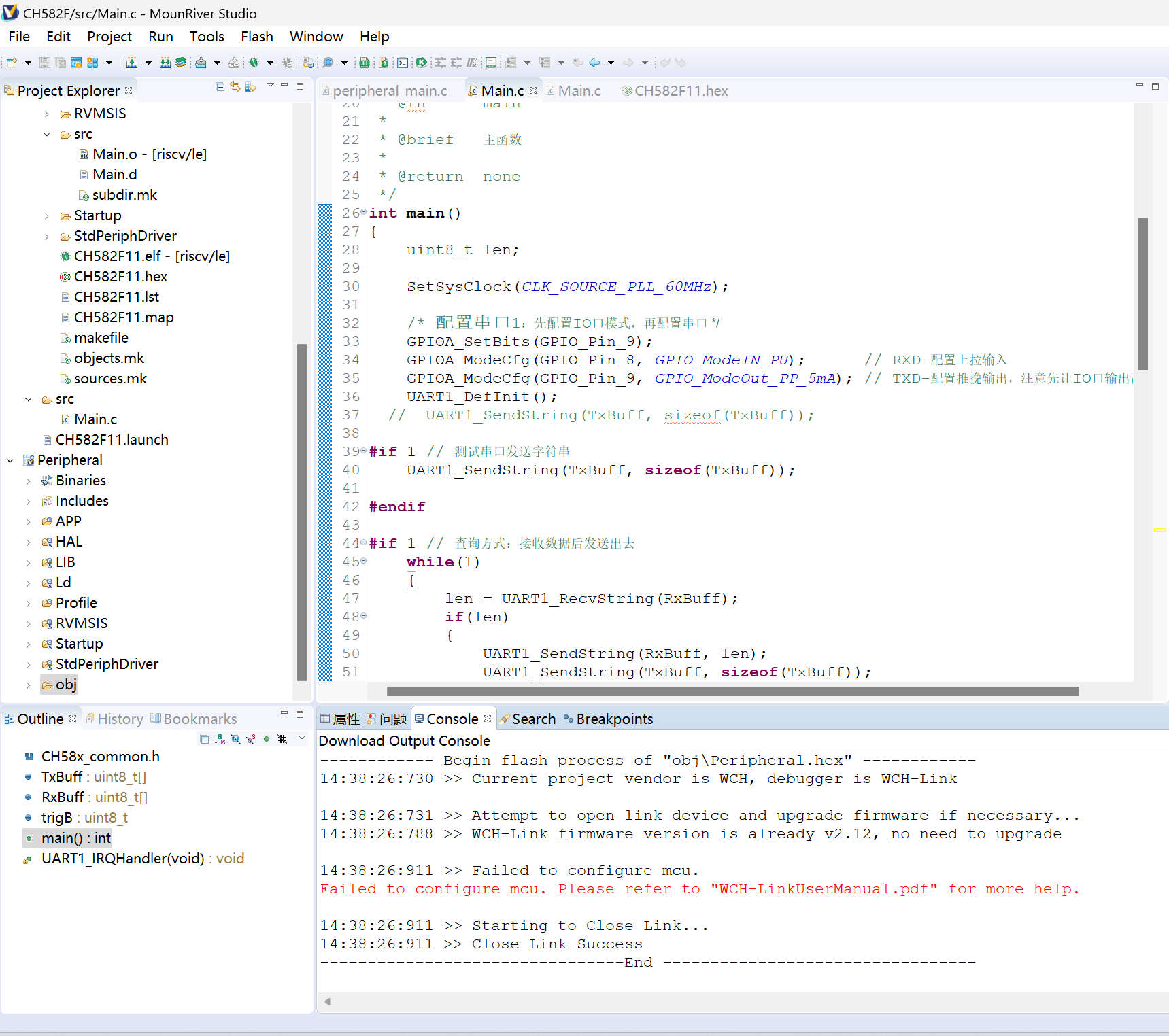Close the active Main.c editor tab
The image size is (1169, 1036).
(533, 90)
